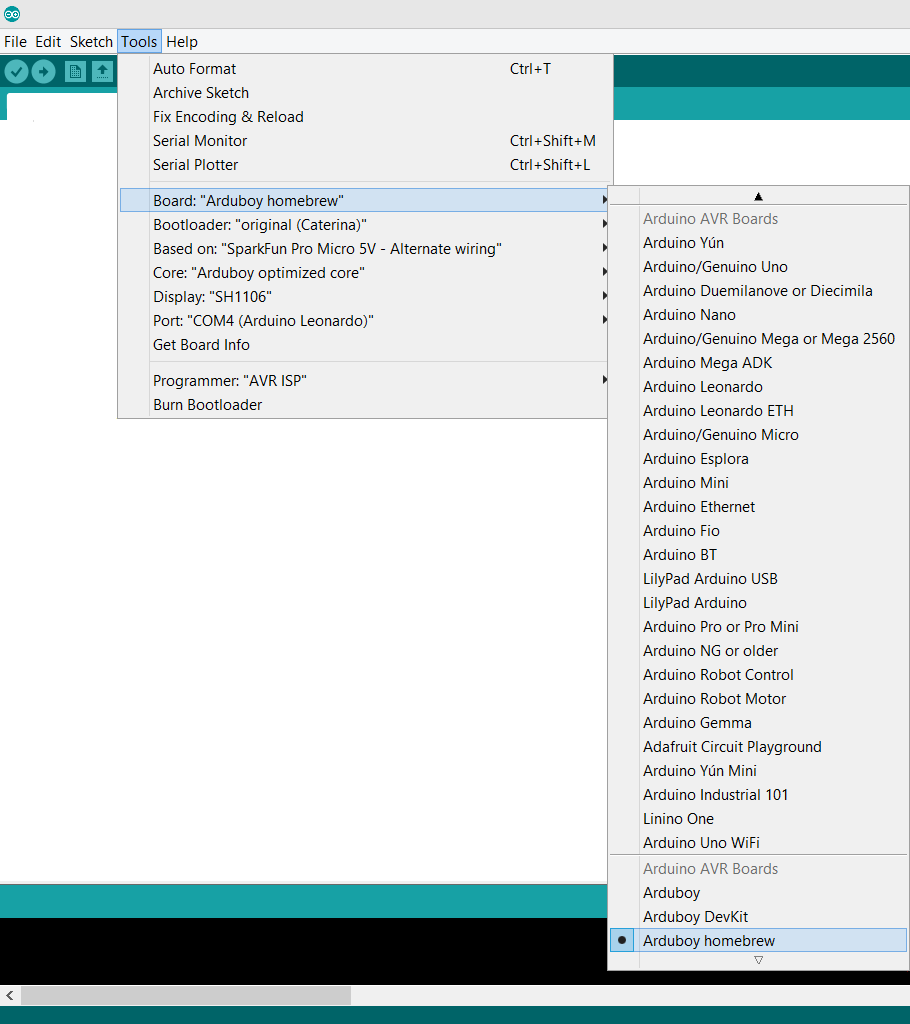
Task: Select Arduboy DevKit board option
Action: pos(695,916)
